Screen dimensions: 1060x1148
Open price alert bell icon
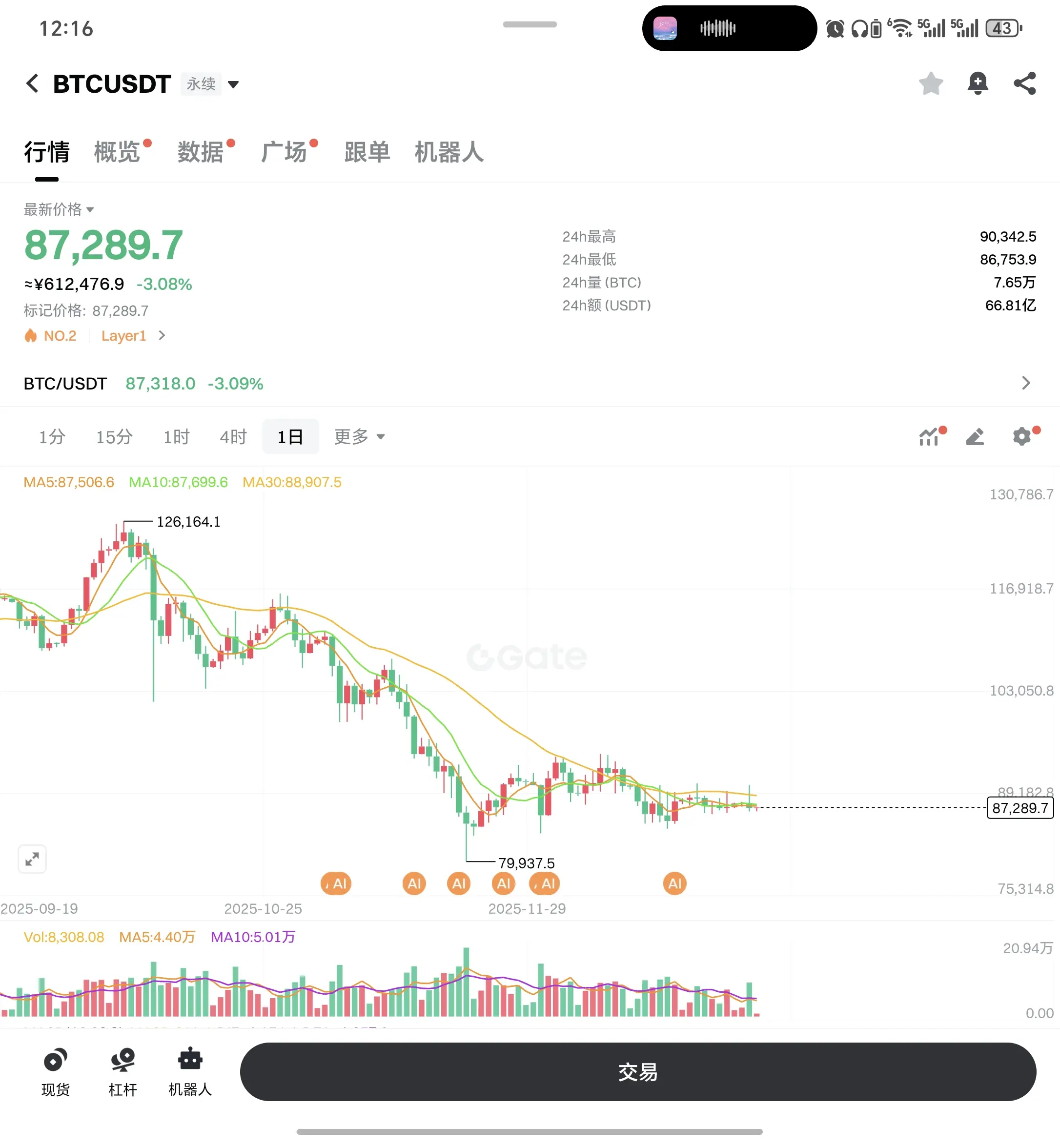(x=978, y=84)
